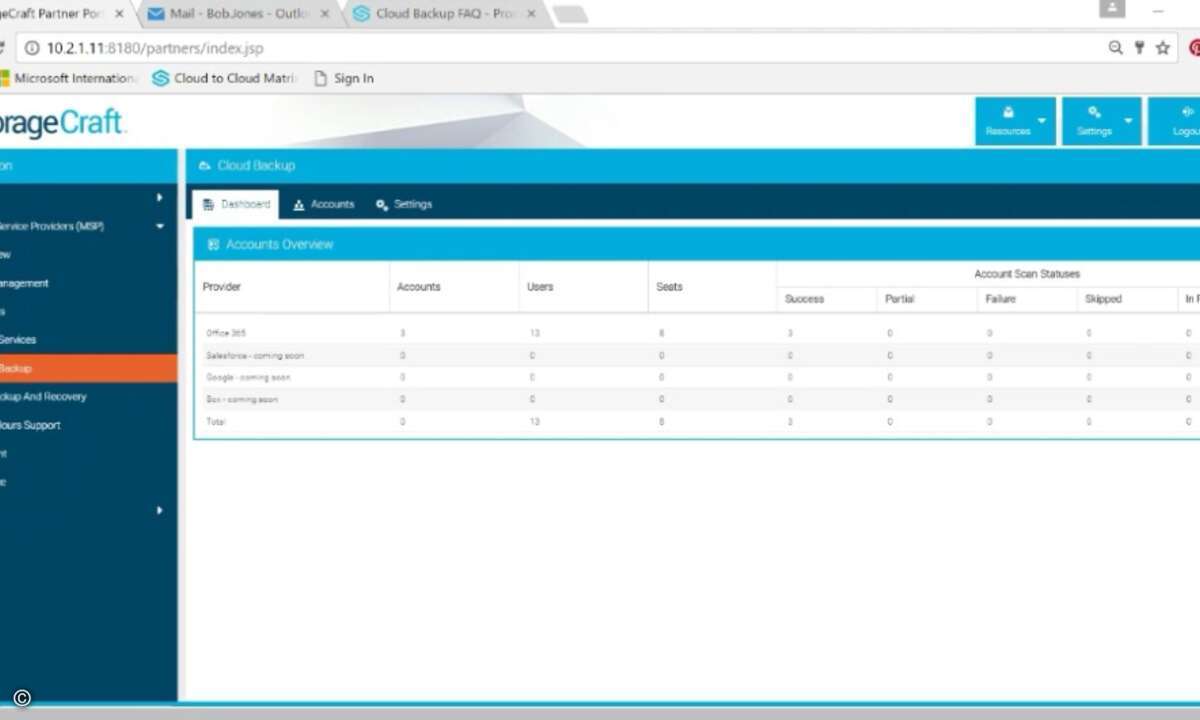1200x720 pixels.
Task: Click the Resources lock icon
Action: point(1008,112)
